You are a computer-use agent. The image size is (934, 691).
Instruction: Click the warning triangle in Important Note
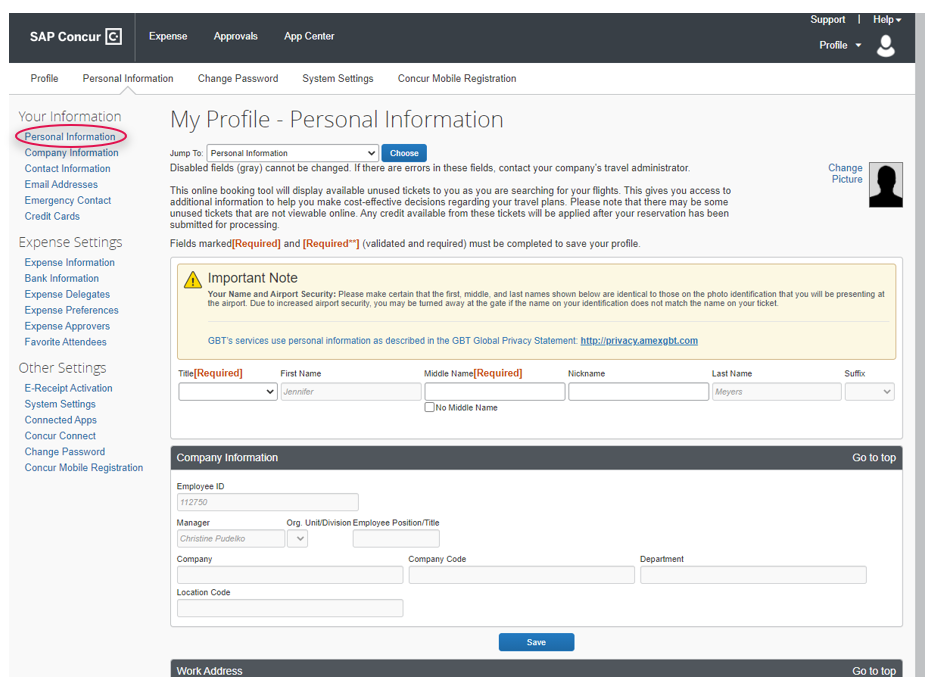[192, 281]
